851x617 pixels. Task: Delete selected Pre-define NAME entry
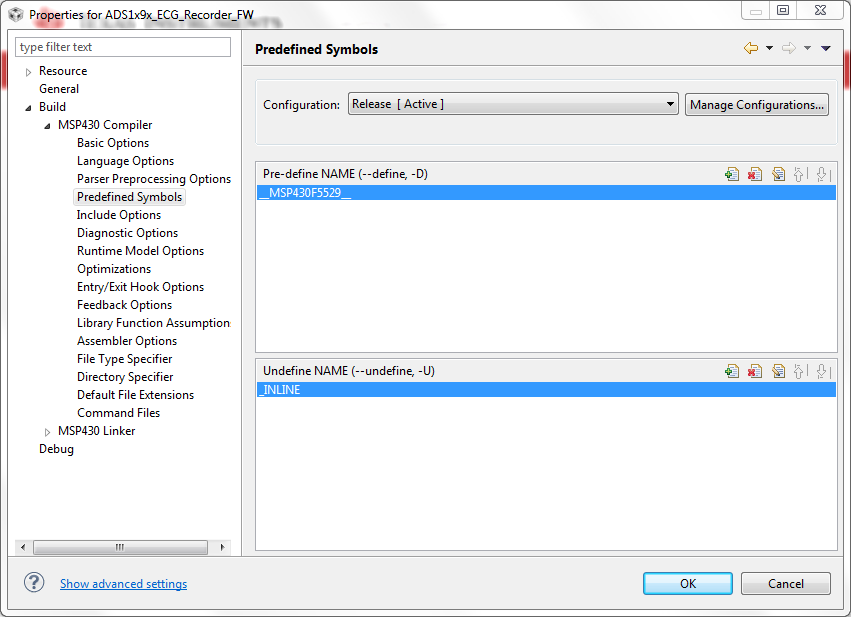coord(754,174)
